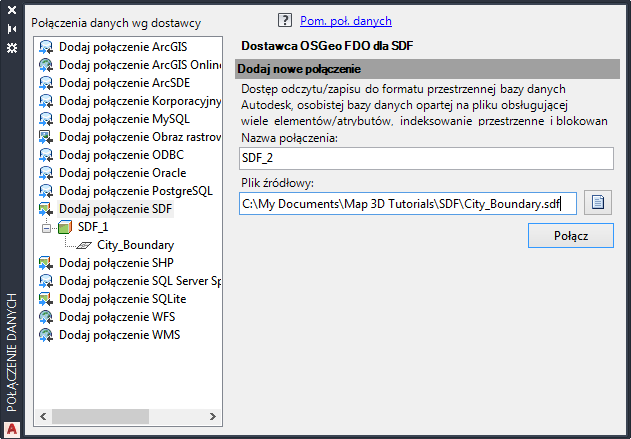Select the SDF_1 connection
Image resolution: width=631 pixels, height=439 pixels.
point(93,227)
